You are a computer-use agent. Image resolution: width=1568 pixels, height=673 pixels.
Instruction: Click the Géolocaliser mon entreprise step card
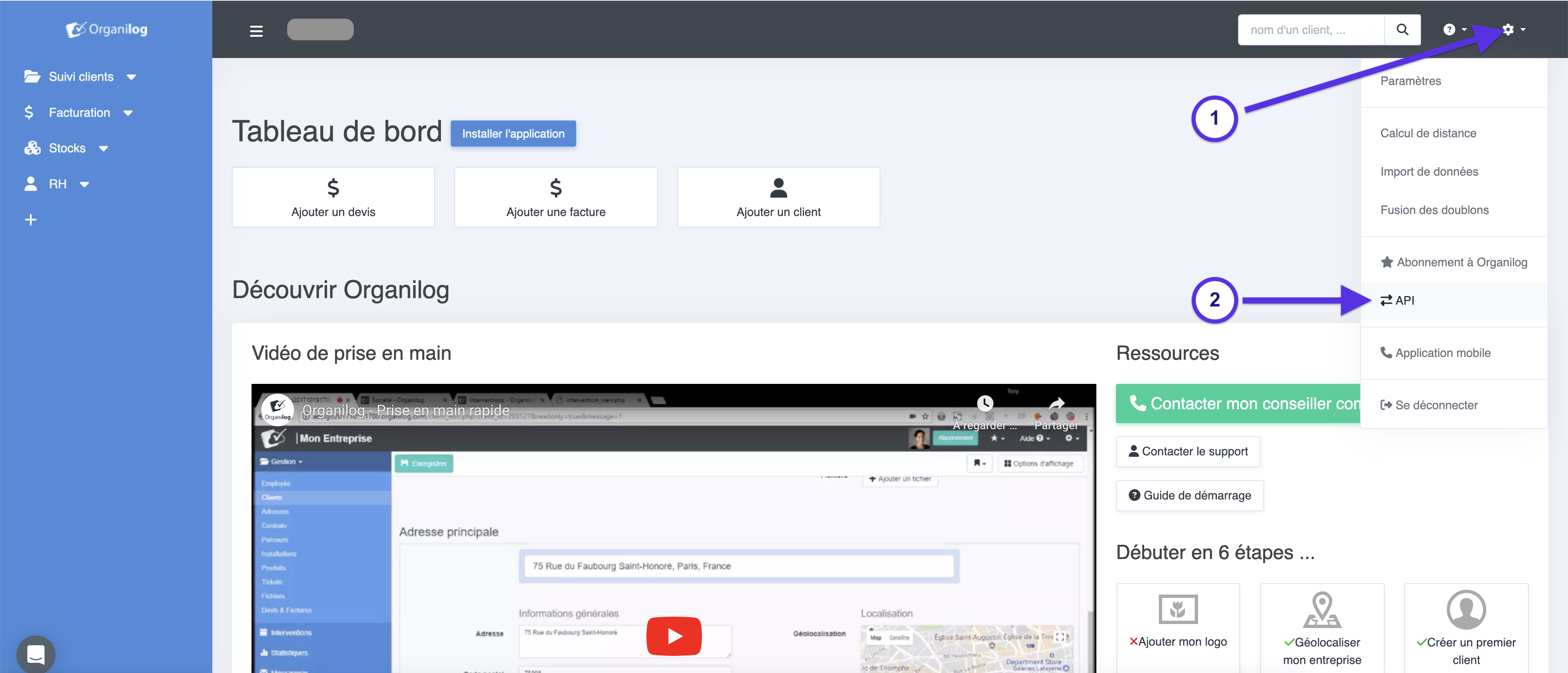[1322, 628]
